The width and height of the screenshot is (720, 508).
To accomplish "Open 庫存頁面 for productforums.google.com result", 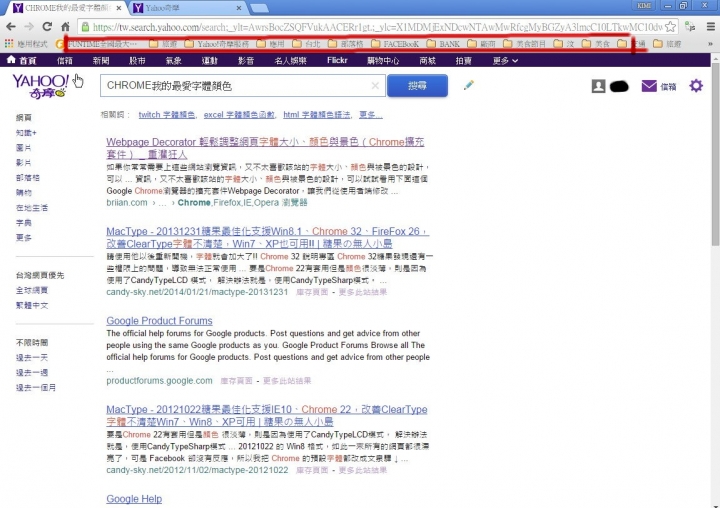I will tap(236, 381).
